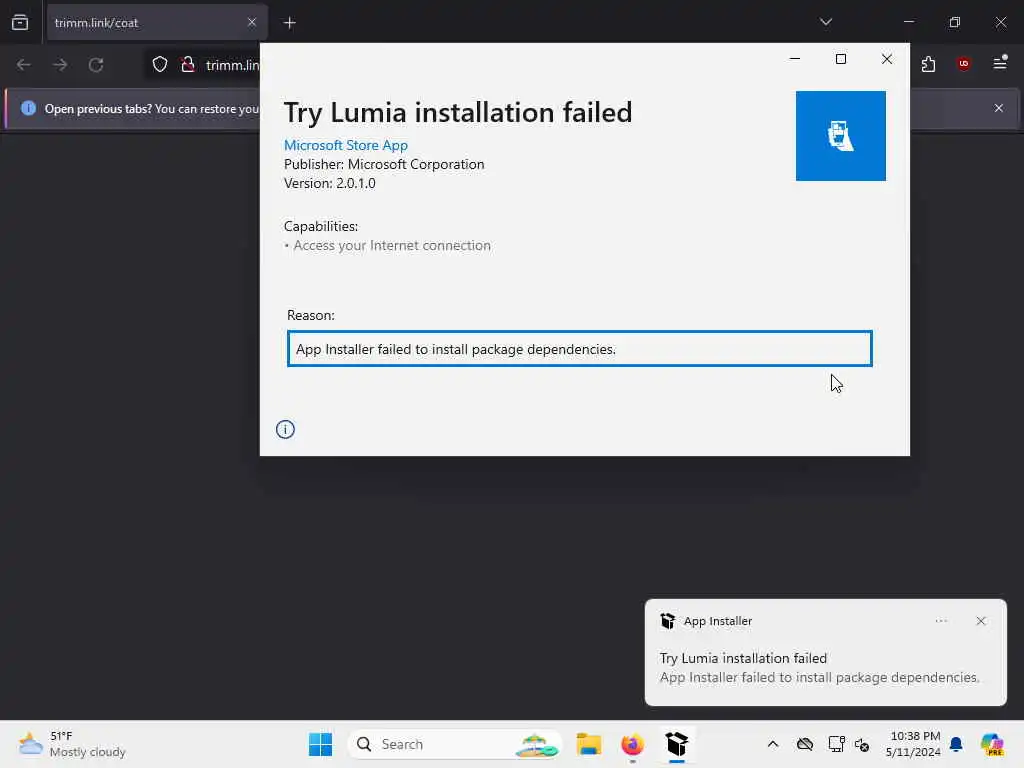This screenshot has width=1024, height=768.
Task: Open App Installer notification options ellipsis
Action: 940,621
